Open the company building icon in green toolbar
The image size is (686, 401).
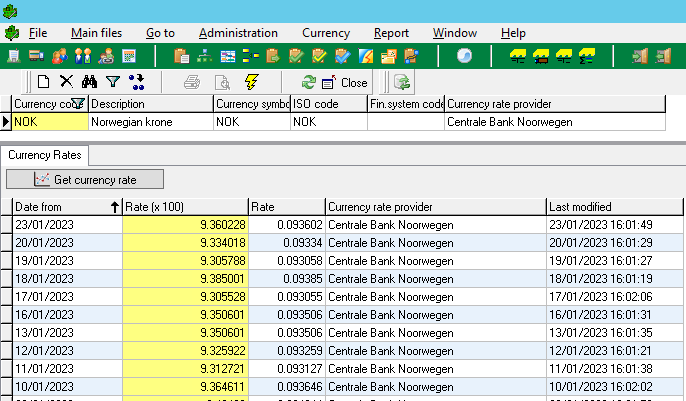[14, 56]
